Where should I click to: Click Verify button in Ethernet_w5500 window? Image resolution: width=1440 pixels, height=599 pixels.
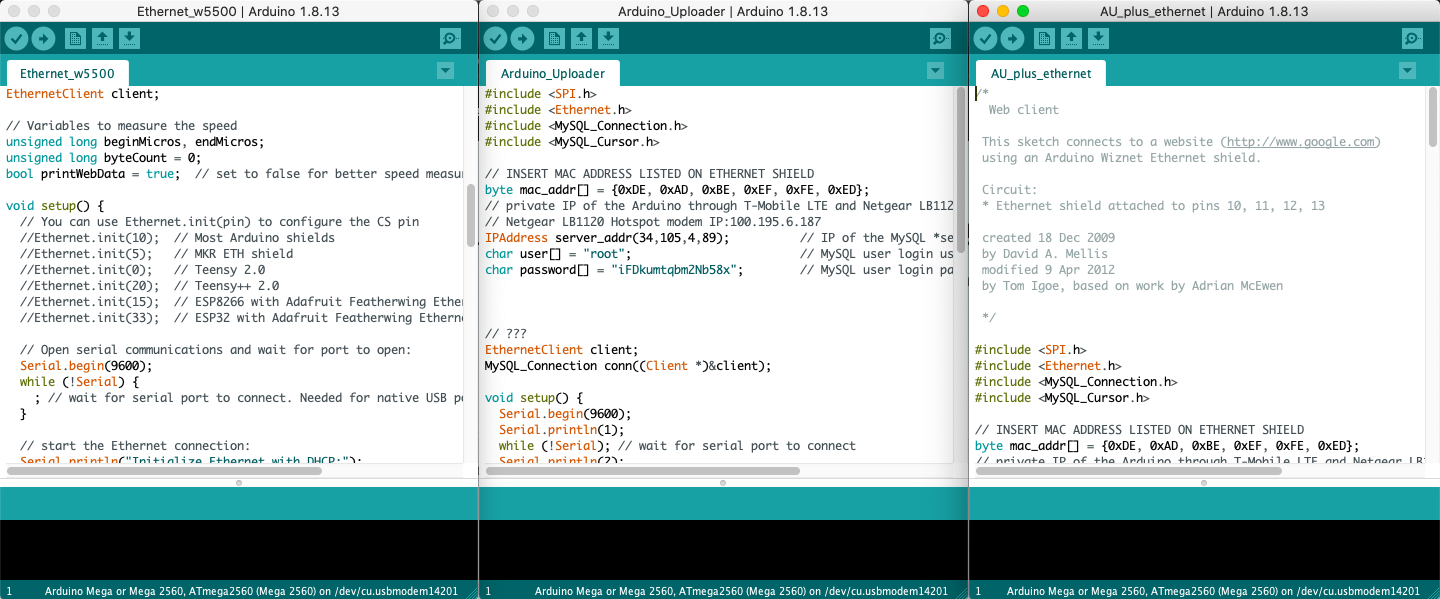click(x=16, y=39)
